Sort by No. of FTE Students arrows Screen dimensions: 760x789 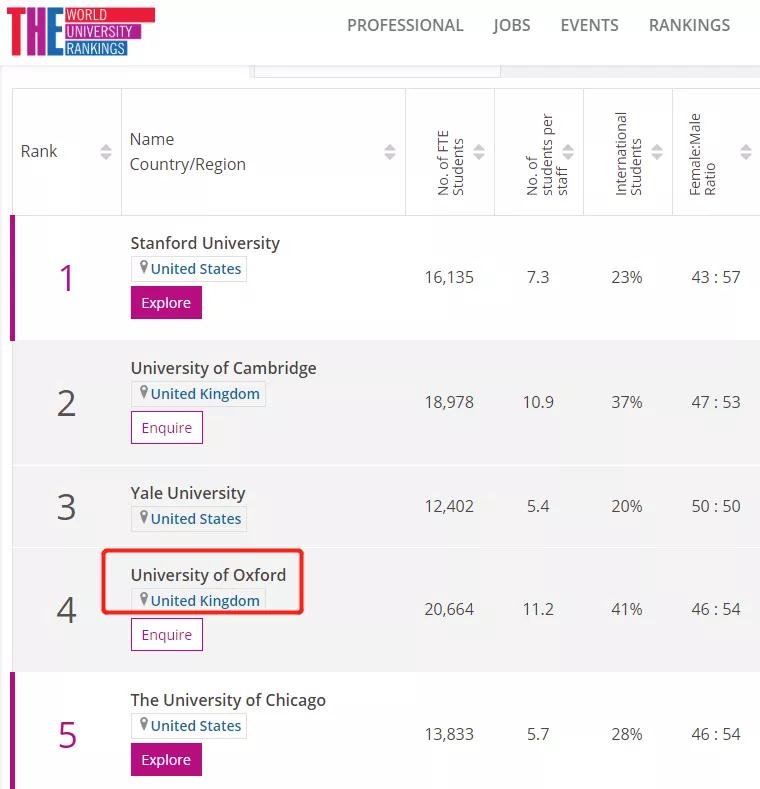[x=479, y=152]
